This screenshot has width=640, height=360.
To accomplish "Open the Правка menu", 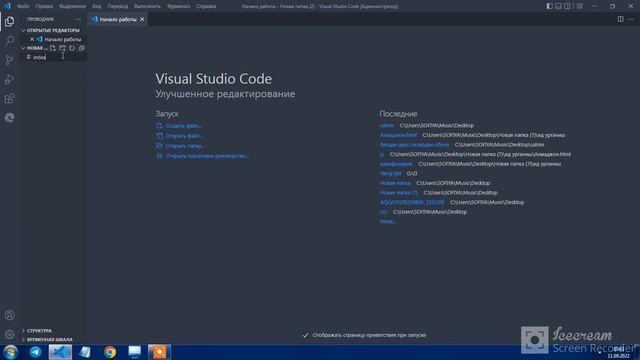I will coord(44,6).
